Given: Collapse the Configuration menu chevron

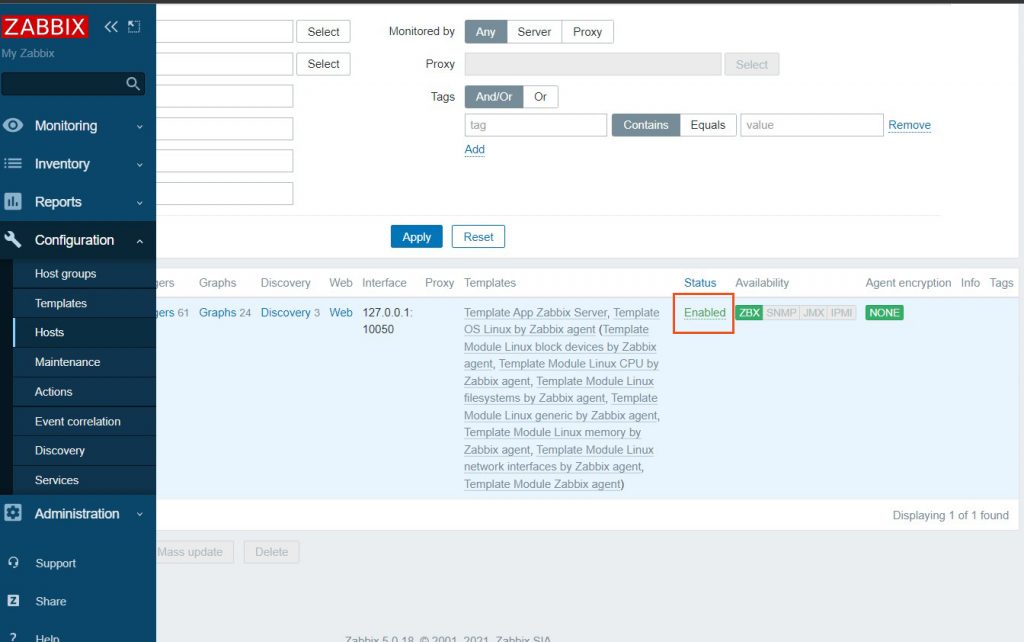Looking at the screenshot, I should click(x=140, y=241).
